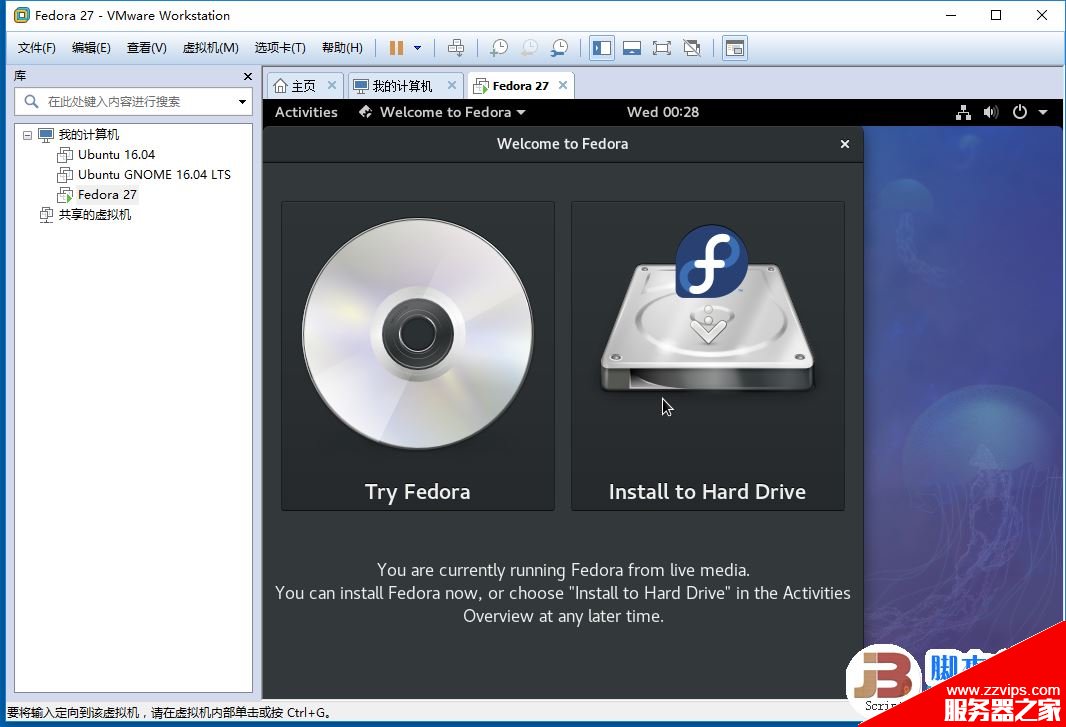Toggle the thumbnail bar view icon
The height and width of the screenshot is (727, 1066).
pyautogui.click(x=632, y=48)
